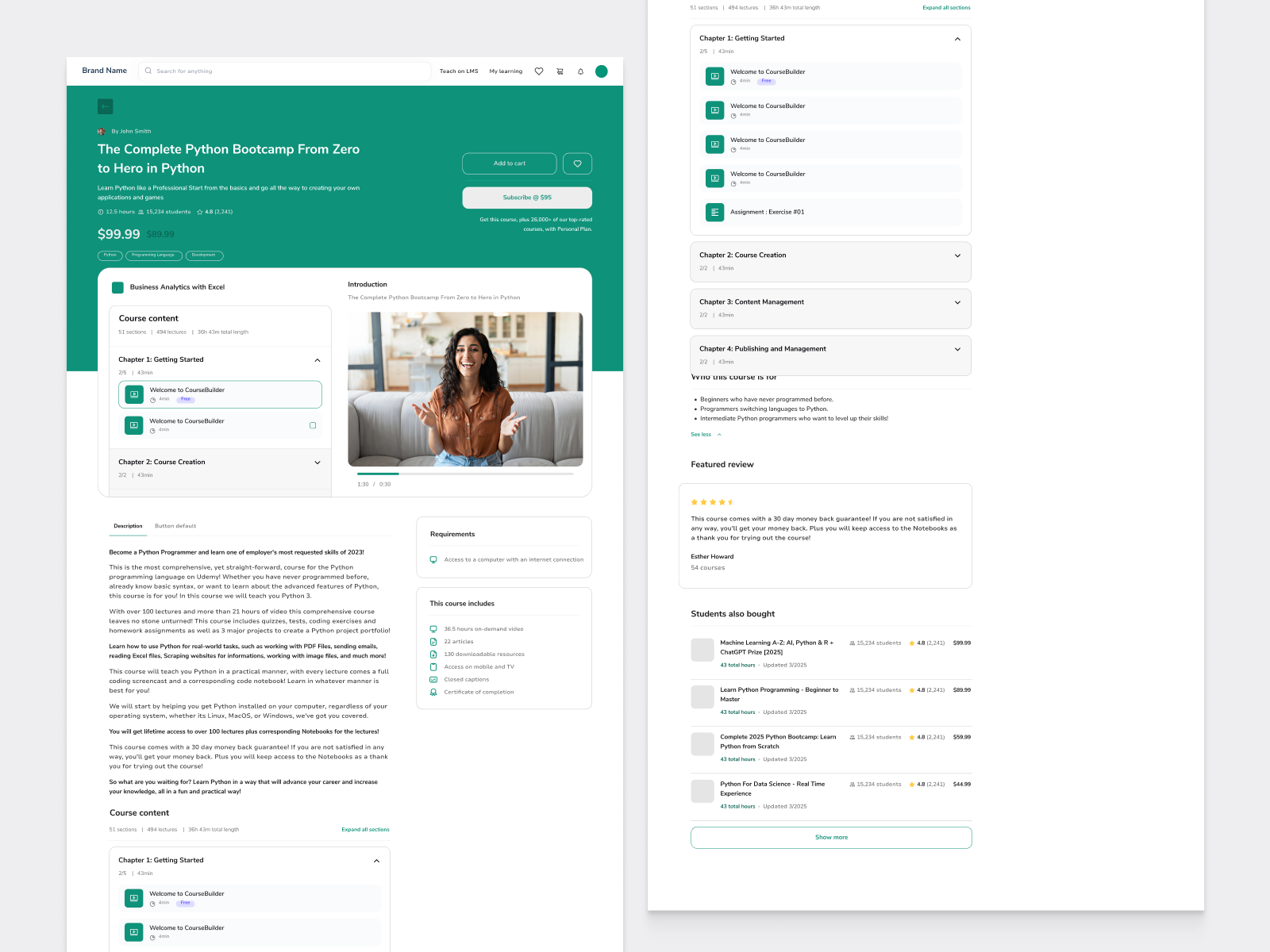
Task: Open the shopping cart icon in header
Action: [x=560, y=71]
